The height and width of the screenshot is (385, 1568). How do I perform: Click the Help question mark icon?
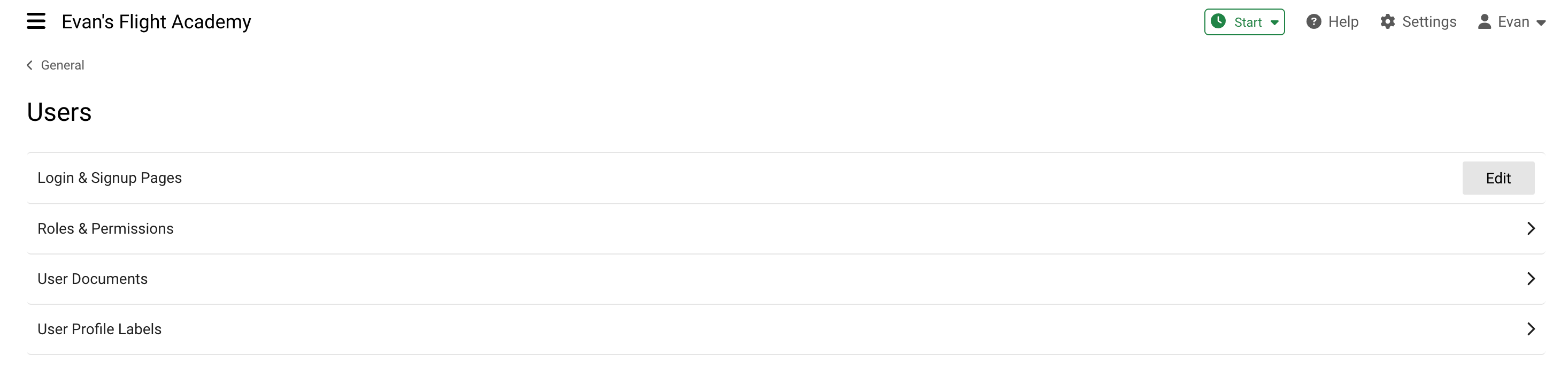click(x=1313, y=22)
